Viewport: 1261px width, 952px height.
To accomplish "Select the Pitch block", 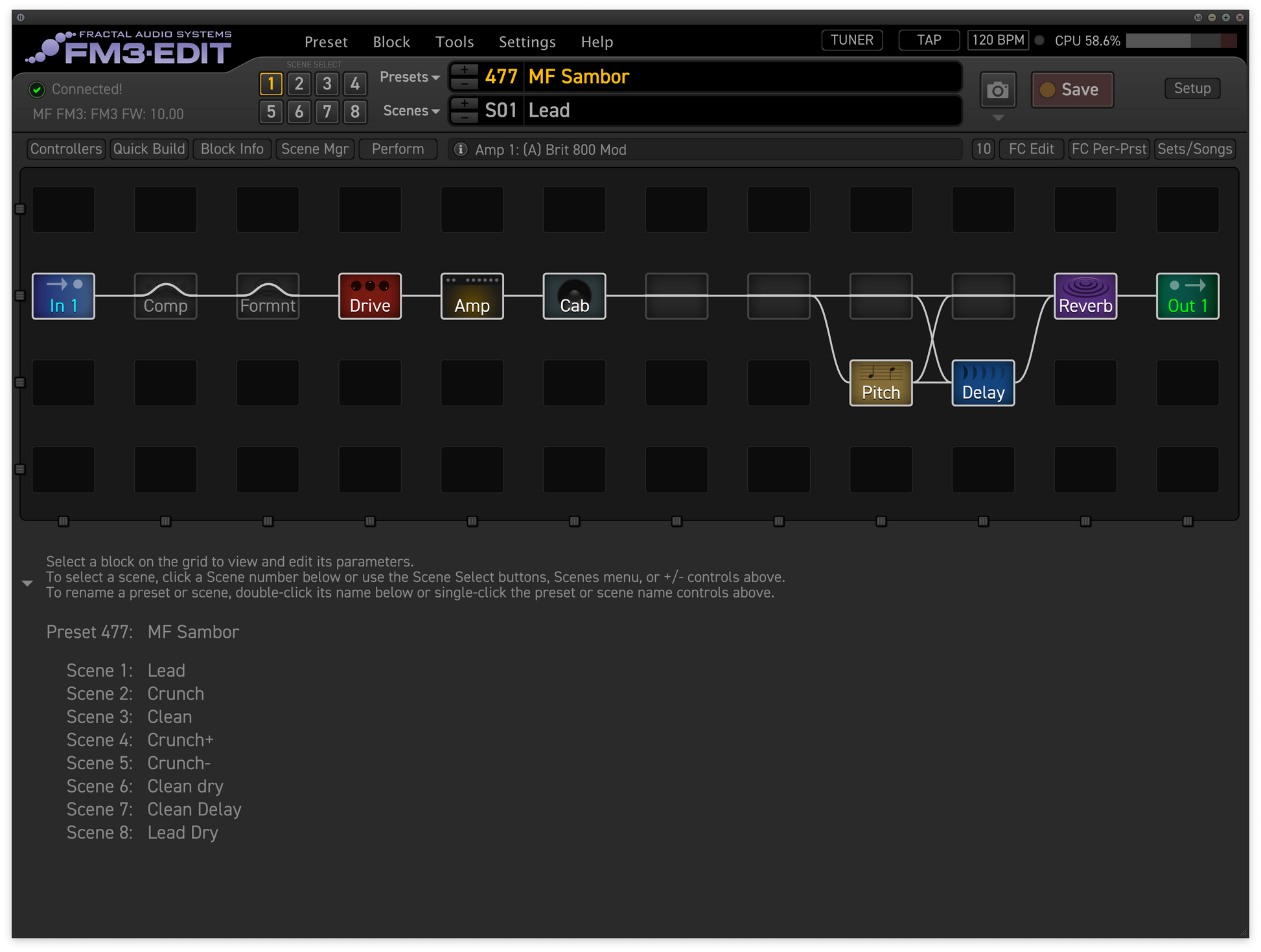I will coord(881,383).
